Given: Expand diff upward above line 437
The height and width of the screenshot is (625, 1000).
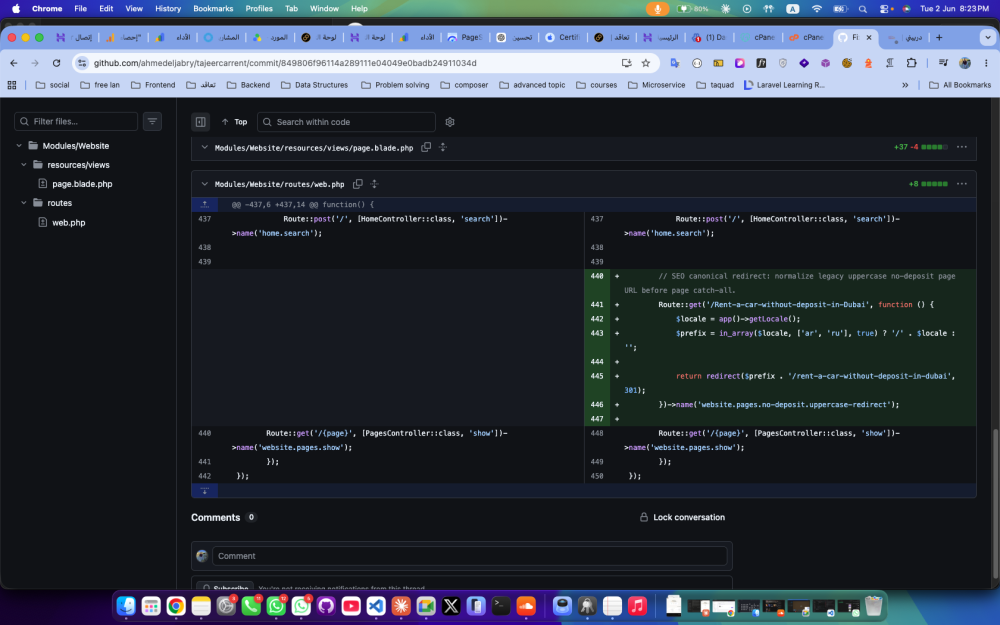Looking at the screenshot, I should tap(205, 205).
